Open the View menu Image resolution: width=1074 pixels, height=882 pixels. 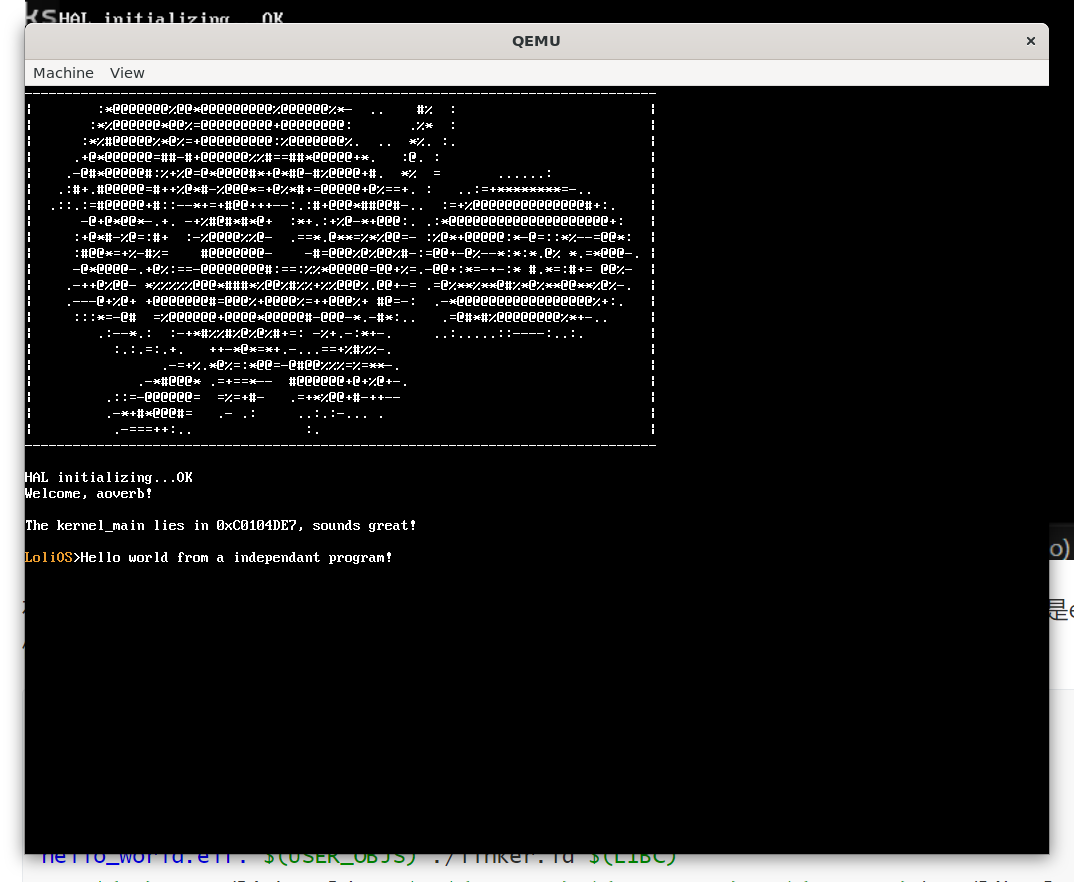(x=127, y=72)
